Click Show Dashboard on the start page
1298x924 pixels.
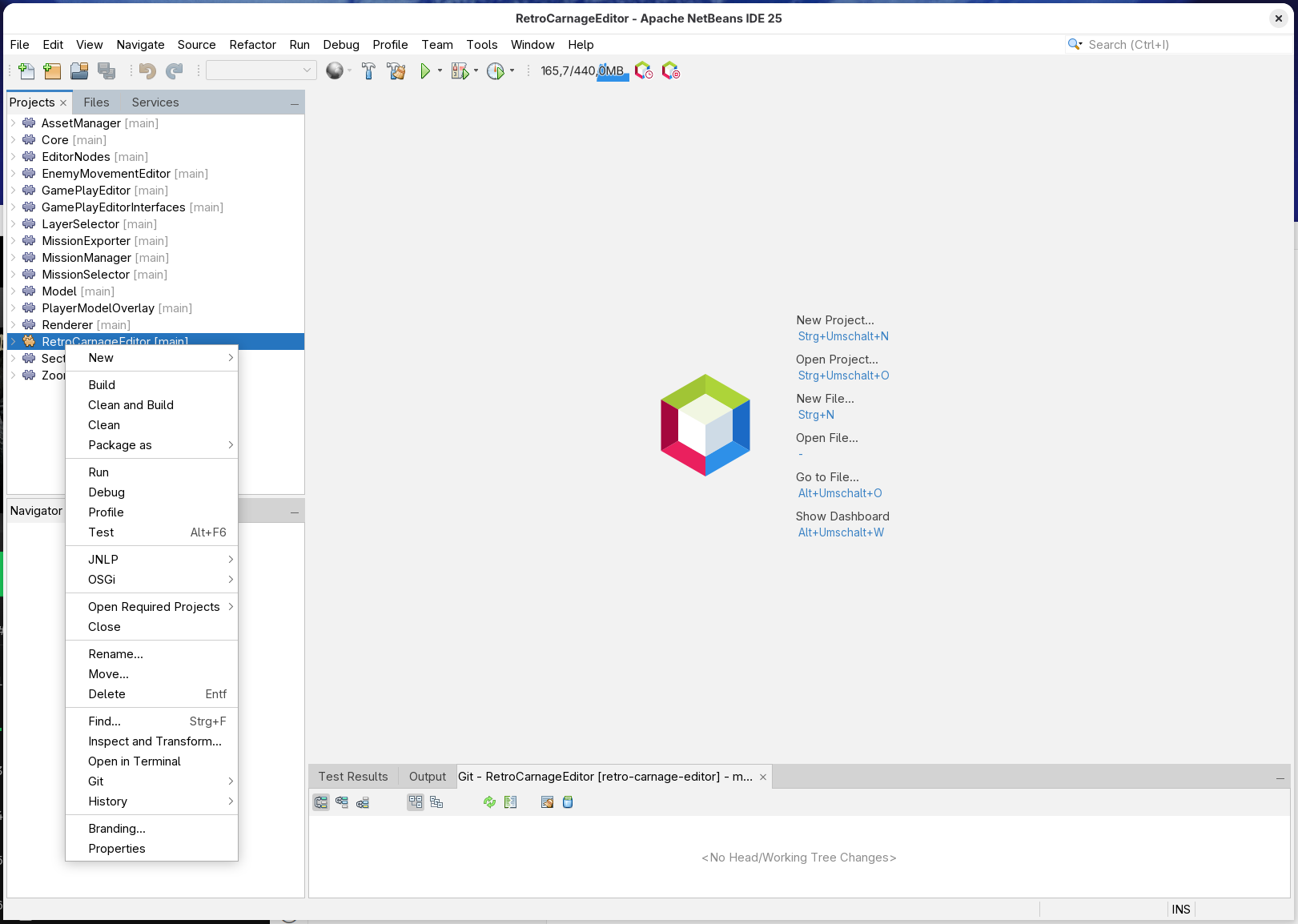point(842,516)
